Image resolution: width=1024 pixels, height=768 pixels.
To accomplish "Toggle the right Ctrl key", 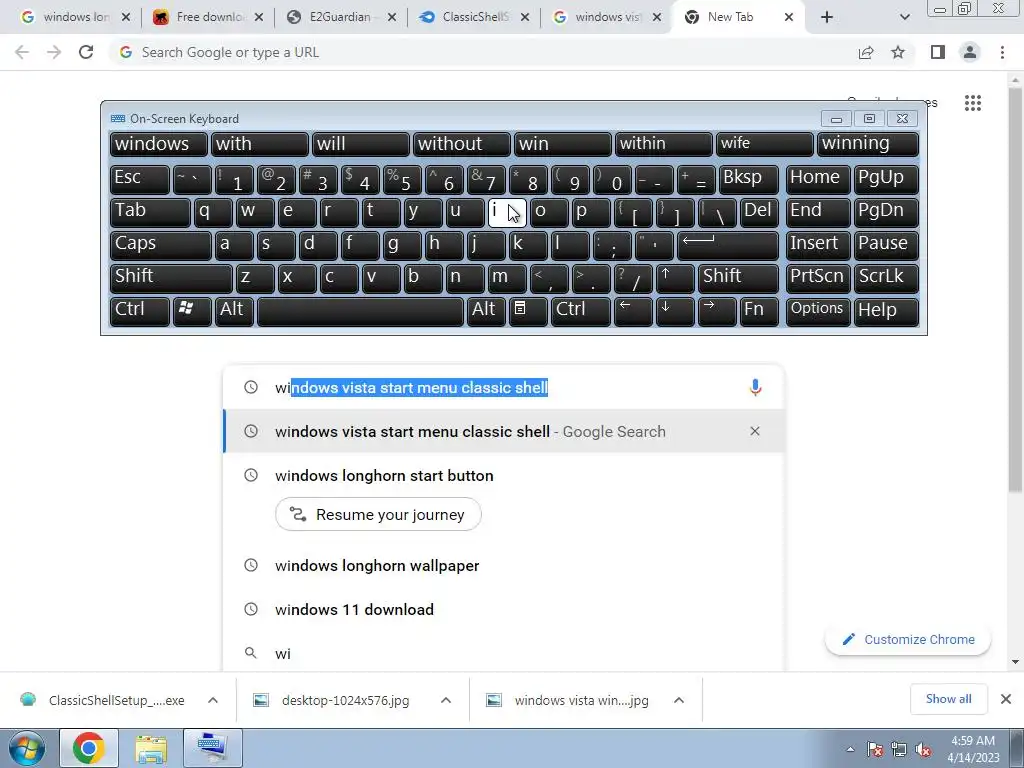I will pos(581,310).
